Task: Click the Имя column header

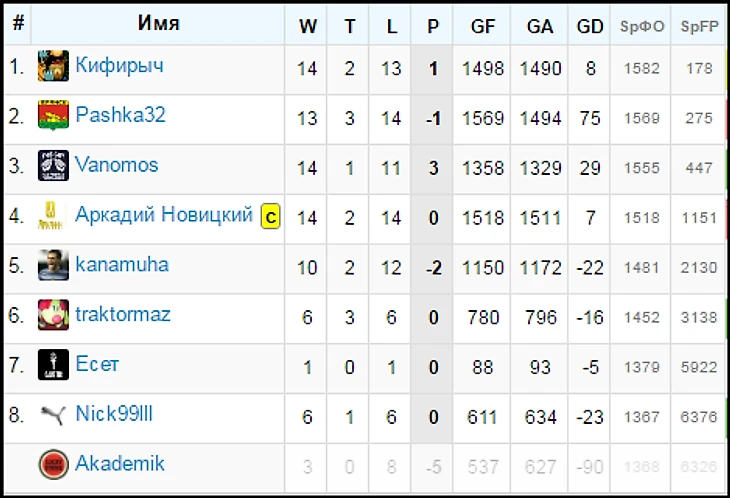Action: coord(158,25)
